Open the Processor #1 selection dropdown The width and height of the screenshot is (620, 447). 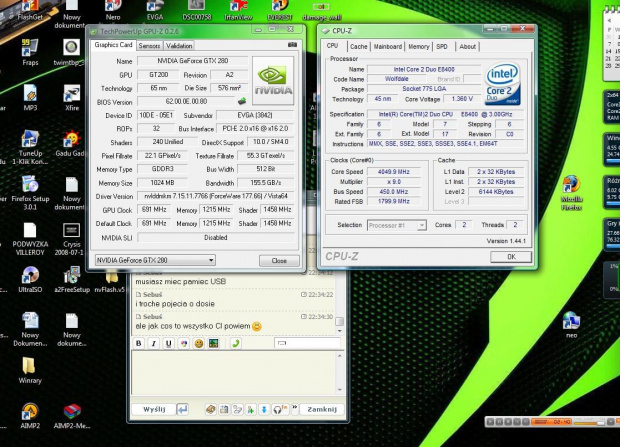397,225
